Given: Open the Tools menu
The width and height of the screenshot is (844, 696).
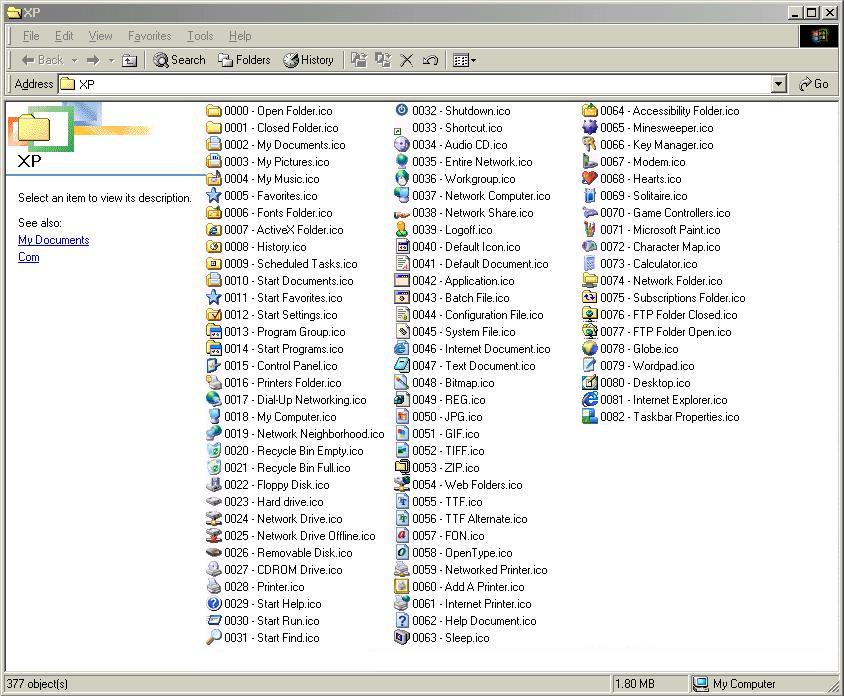Looking at the screenshot, I should pos(200,36).
